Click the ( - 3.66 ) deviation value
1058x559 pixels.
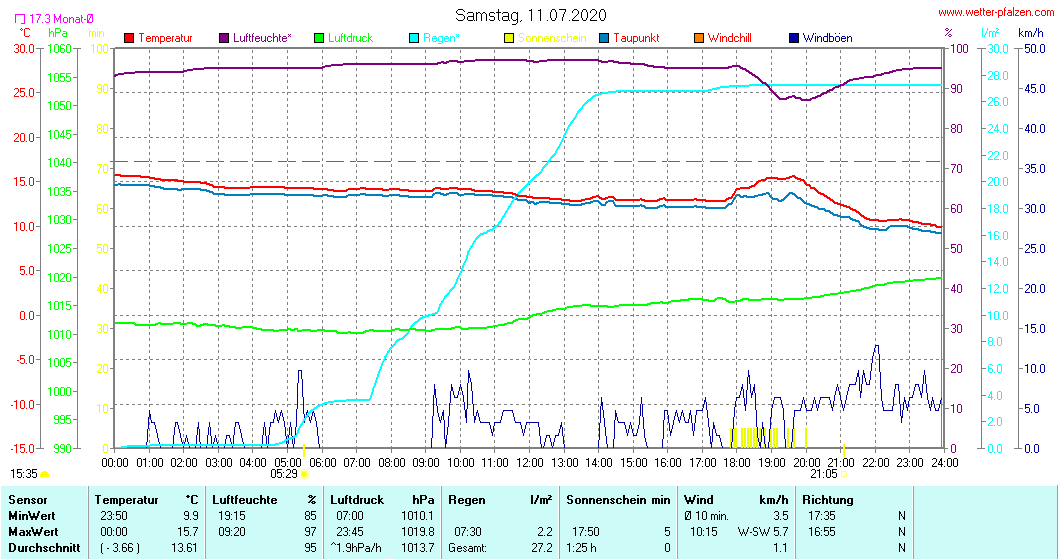pyautogui.click(x=121, y=548)
